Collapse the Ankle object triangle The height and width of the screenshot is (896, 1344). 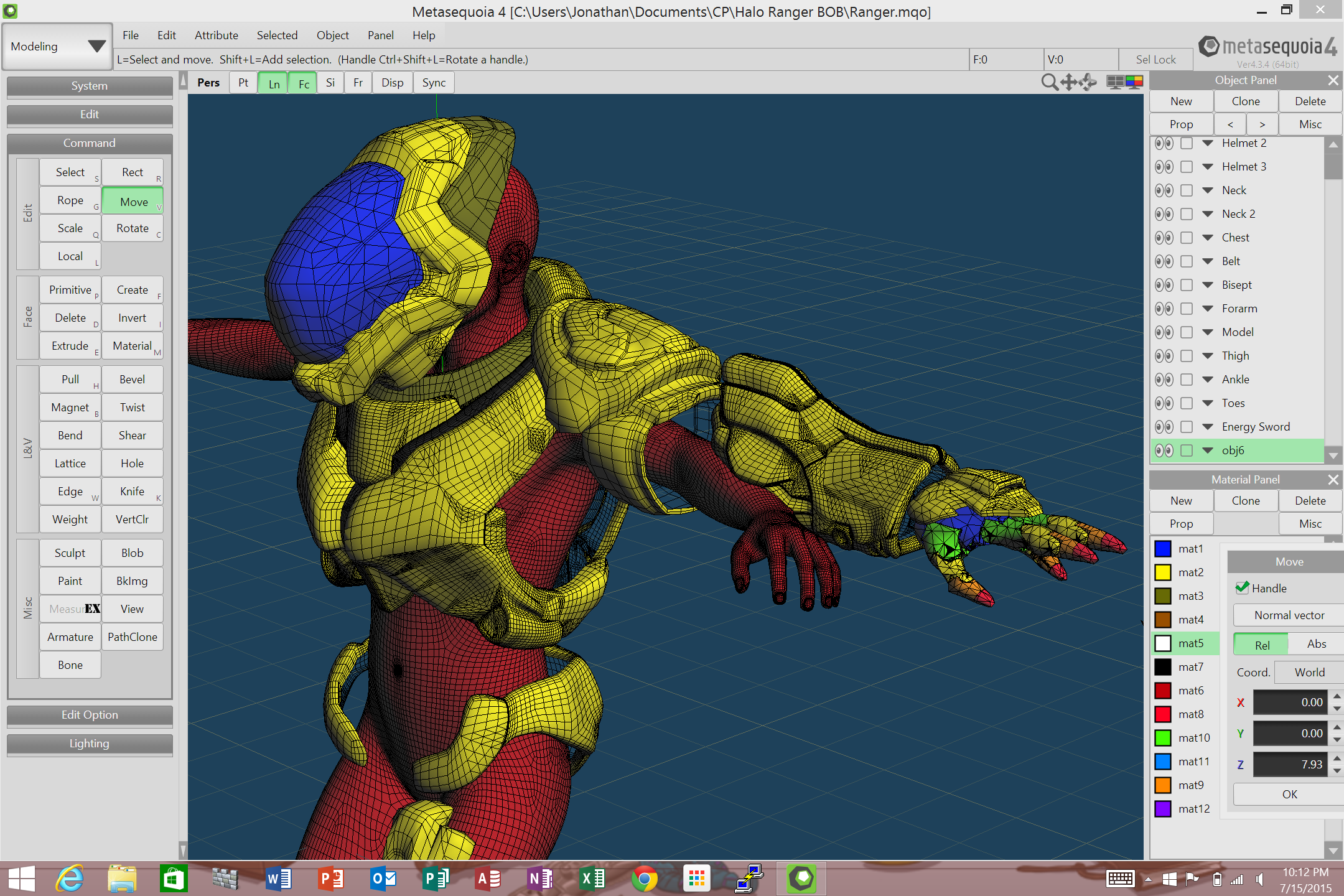coord(1208,380)
